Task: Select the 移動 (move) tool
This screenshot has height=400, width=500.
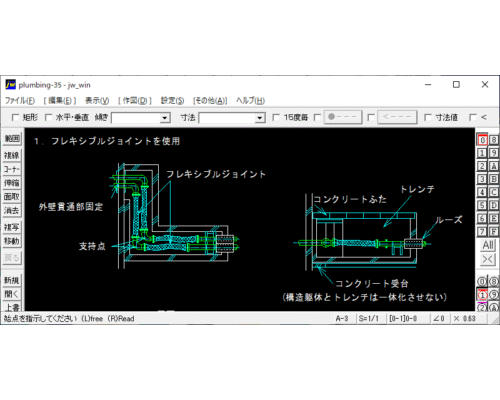Action: [x=12, y=241]
